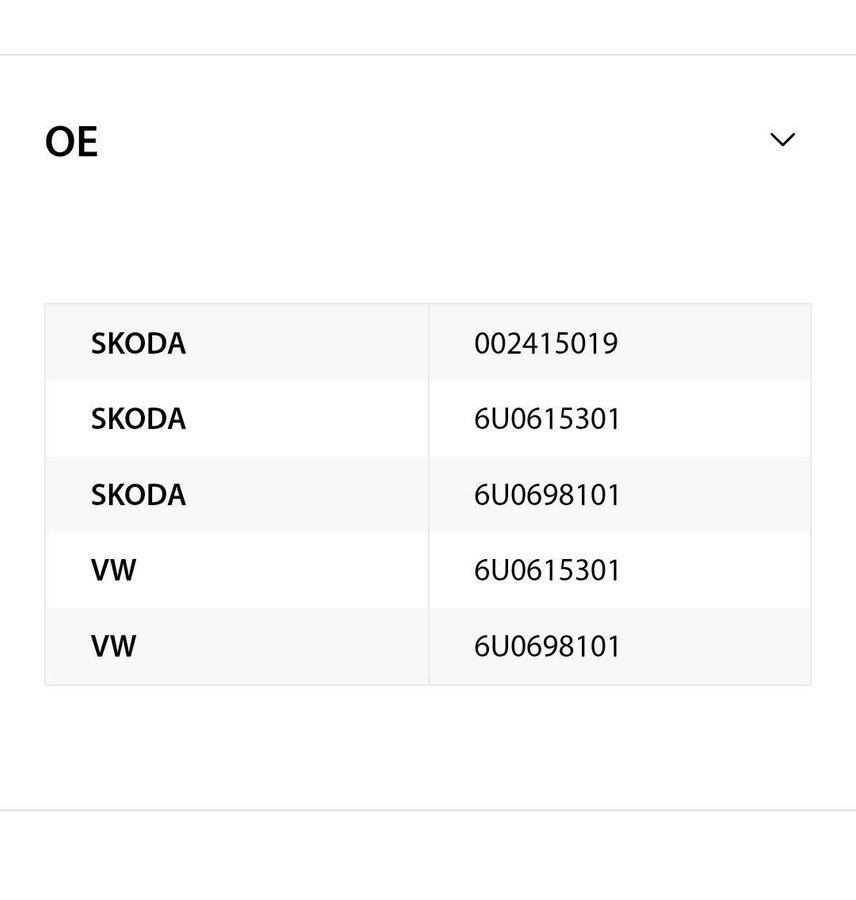Select the SKODA part number 6U0615301

[547, 418]
